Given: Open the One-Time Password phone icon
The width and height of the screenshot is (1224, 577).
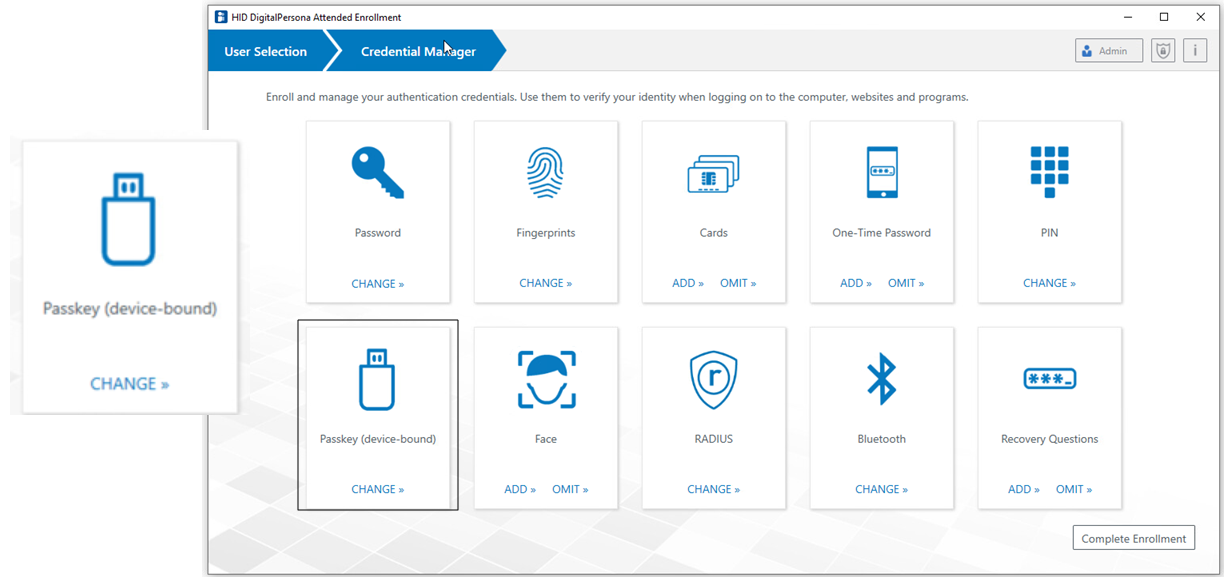Looking at the screenshot, I should tap(881, 173).
